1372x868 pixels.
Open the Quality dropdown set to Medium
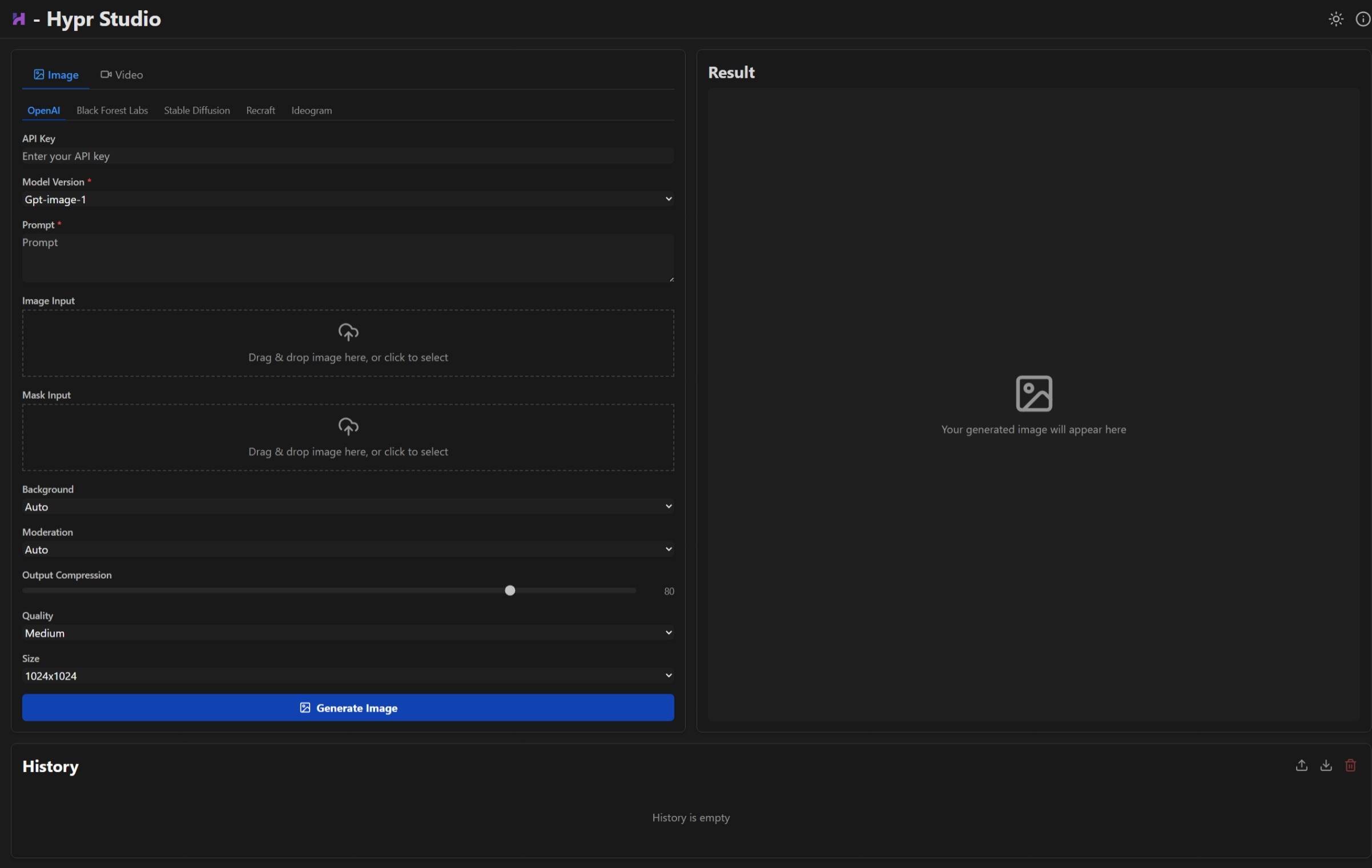(x=348, y=633)
